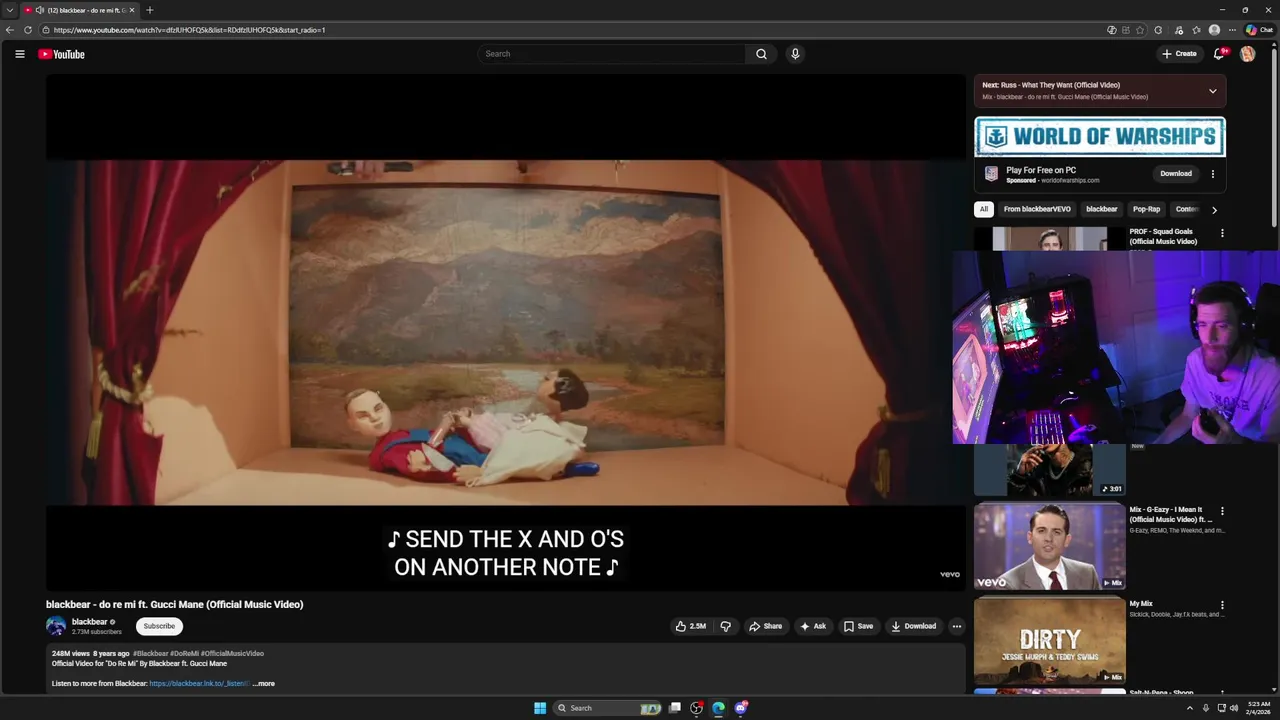This screenshot has width=1280, height=720.
Task: Open YouTube notifications bell
Action: 1219,54
